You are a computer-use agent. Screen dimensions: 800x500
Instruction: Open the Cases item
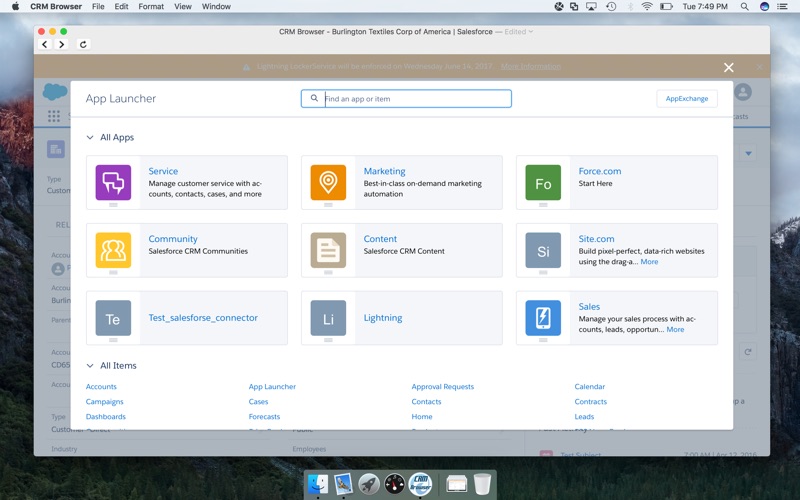[258, 402]
